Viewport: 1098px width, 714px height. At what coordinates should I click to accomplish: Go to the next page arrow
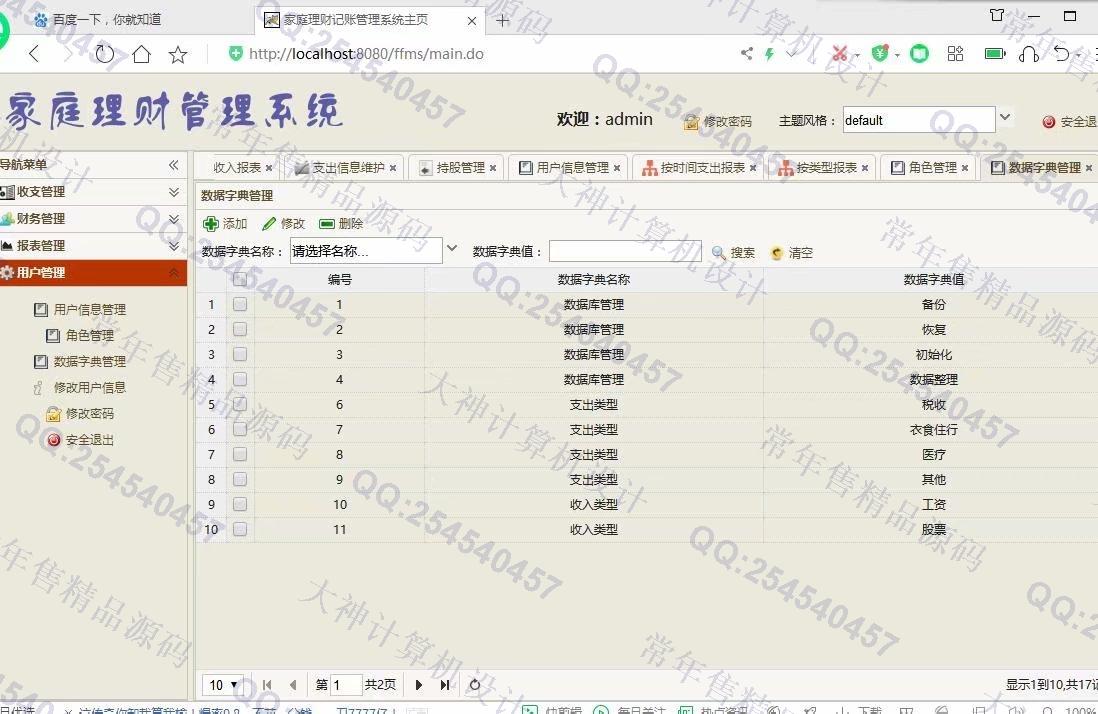click(x=419, y=685)
